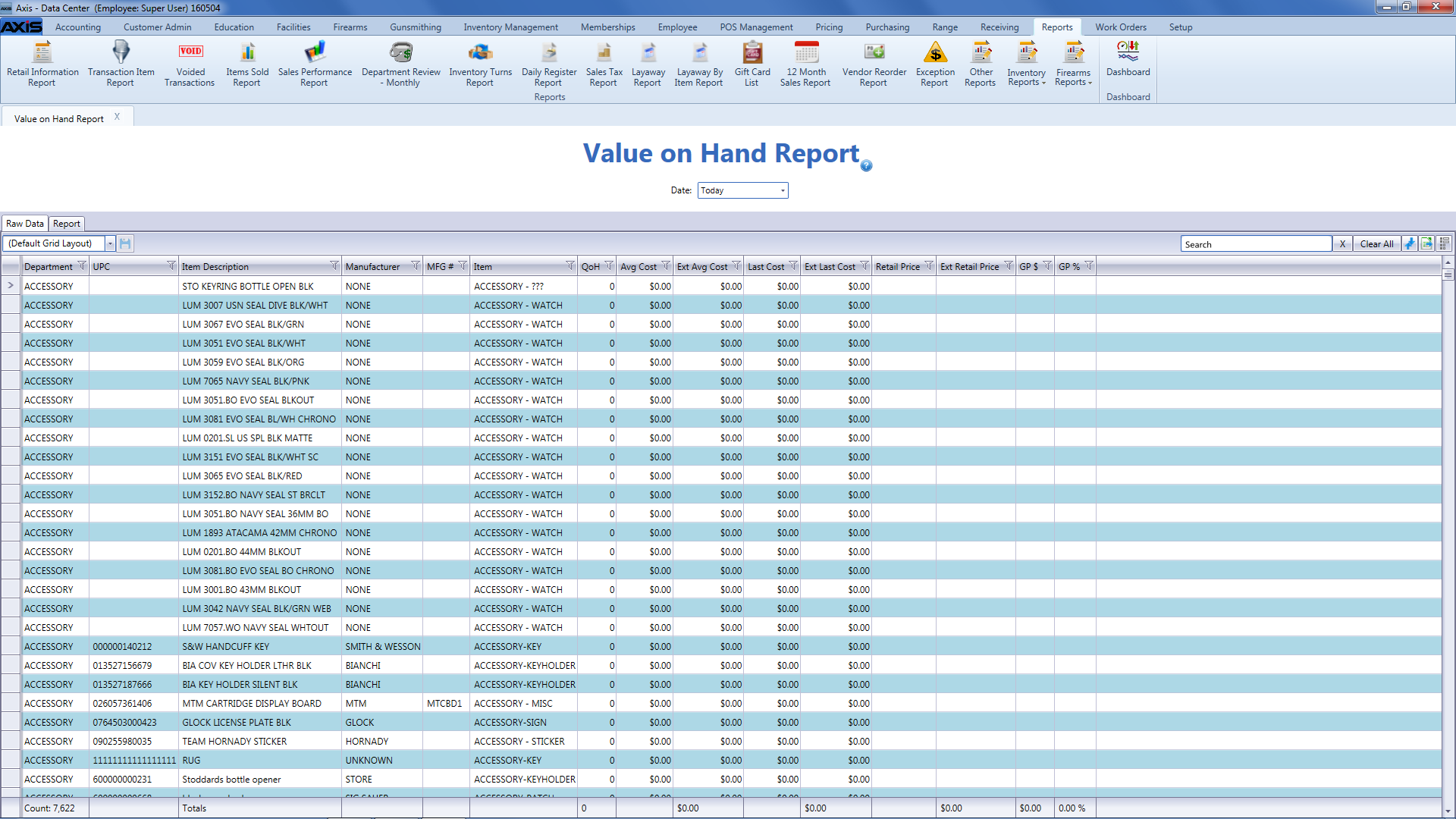Switch to the Setup ribbon tab
Viewport: 1456px width, 819px height.
pos(1181,27)
